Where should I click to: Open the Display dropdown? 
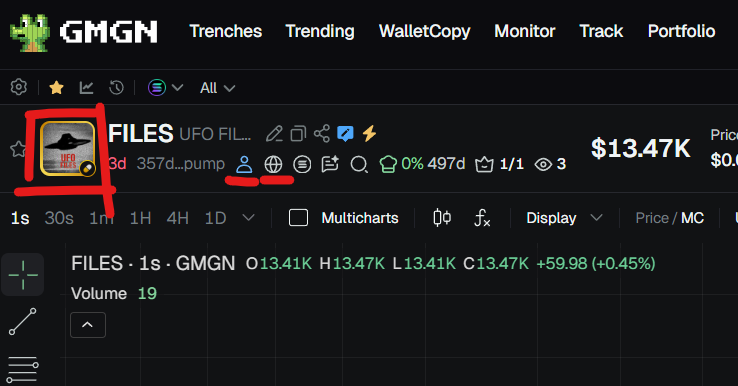(564, 218)
